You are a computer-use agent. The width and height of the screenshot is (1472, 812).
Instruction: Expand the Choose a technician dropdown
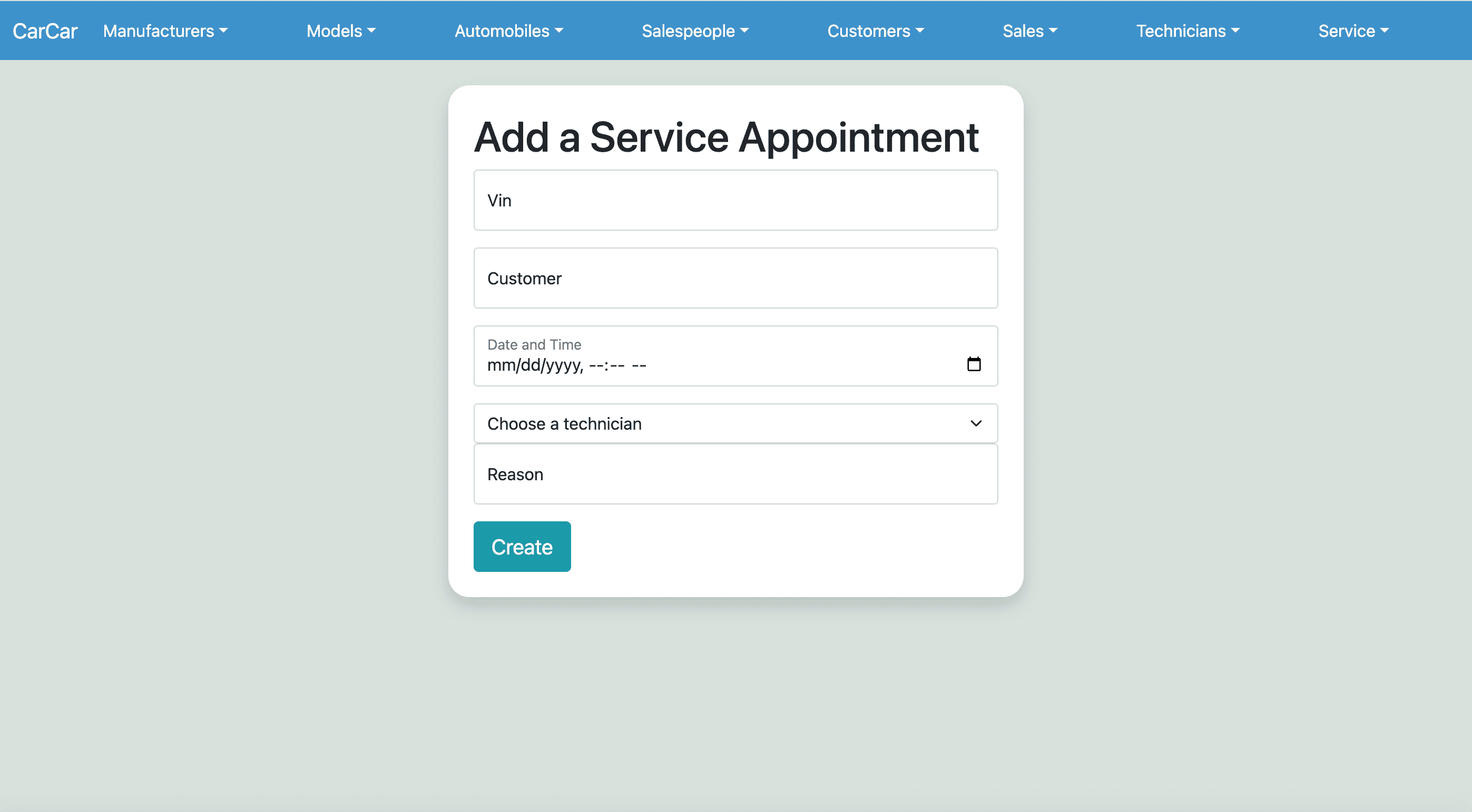pos(735,423)
